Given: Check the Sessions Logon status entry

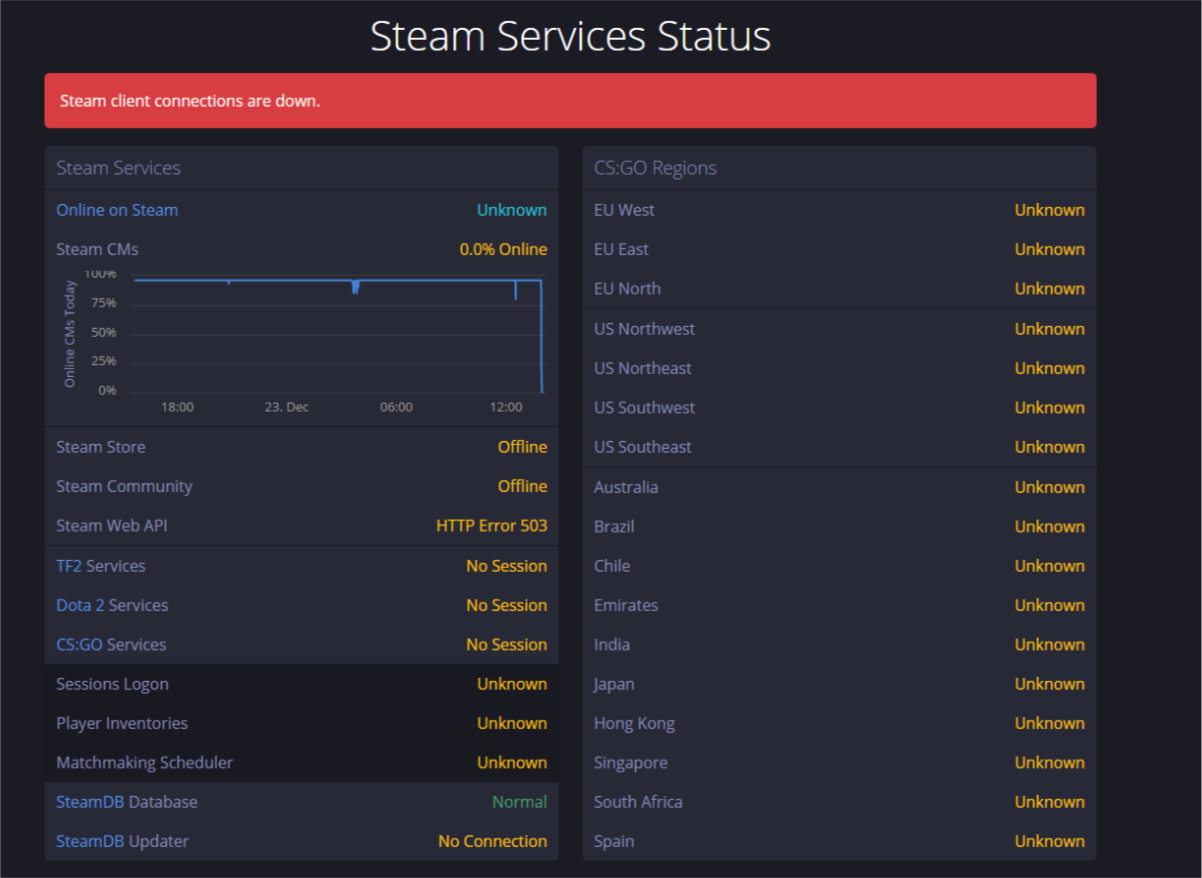Looking at the screenshot, I should click(300, 684).
